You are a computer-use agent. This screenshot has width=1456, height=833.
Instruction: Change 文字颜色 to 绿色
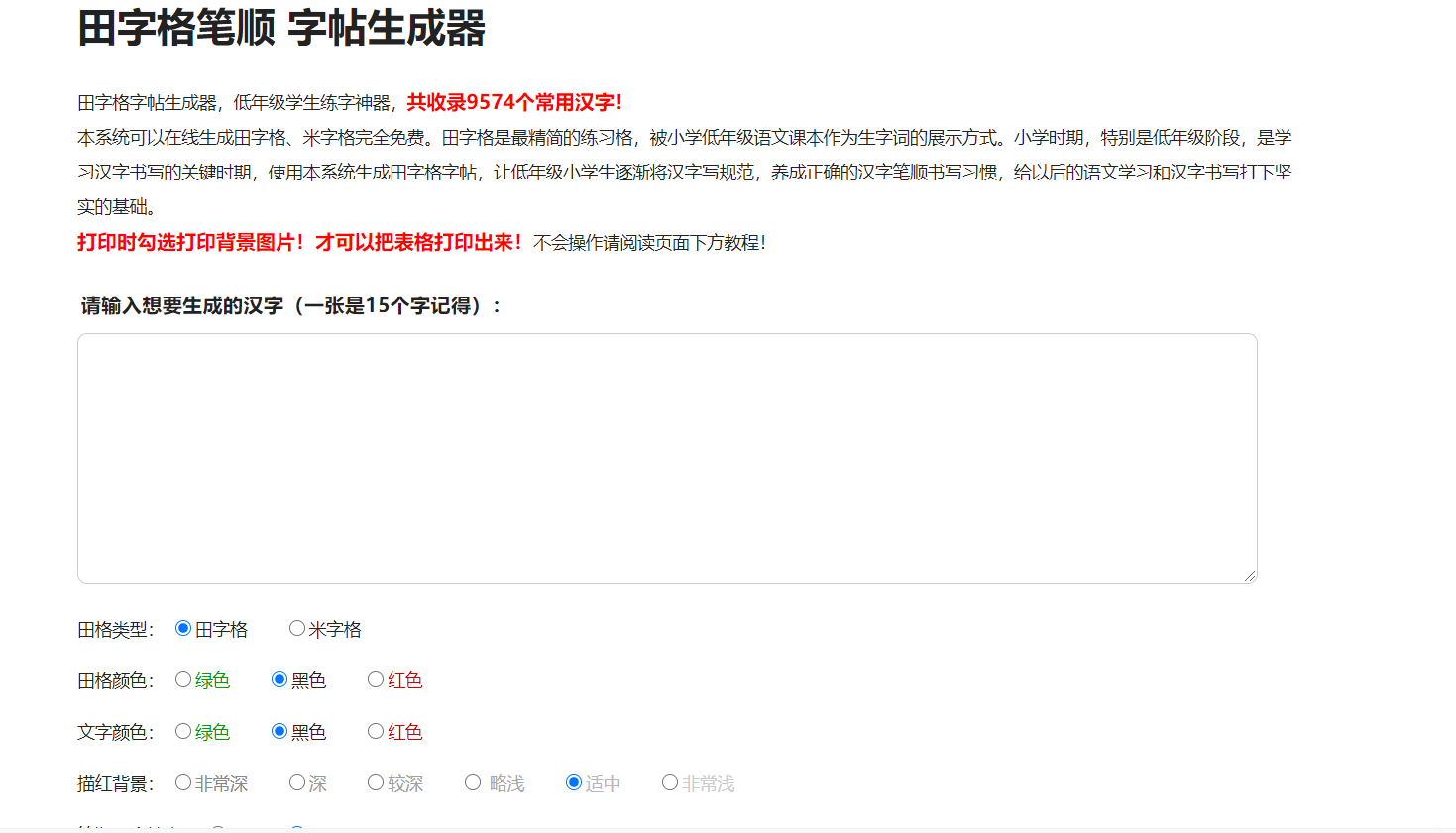(x=182, y=731)
